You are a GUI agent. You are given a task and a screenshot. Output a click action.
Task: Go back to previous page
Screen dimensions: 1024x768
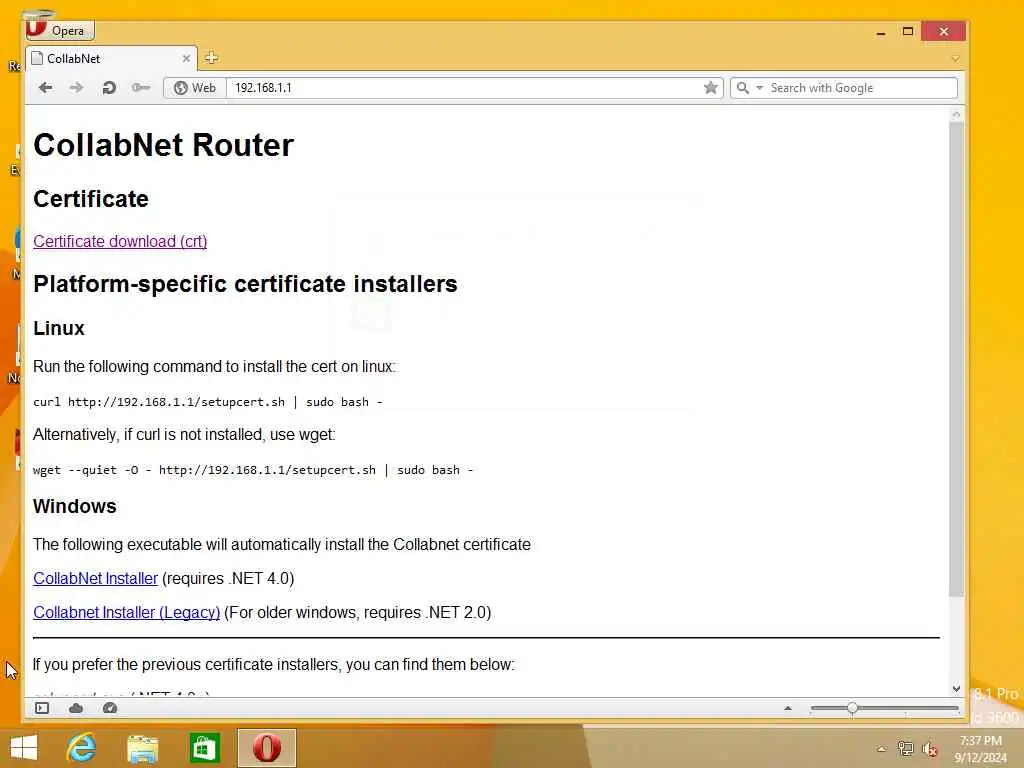pyautogui.click(x=45, y=88)
